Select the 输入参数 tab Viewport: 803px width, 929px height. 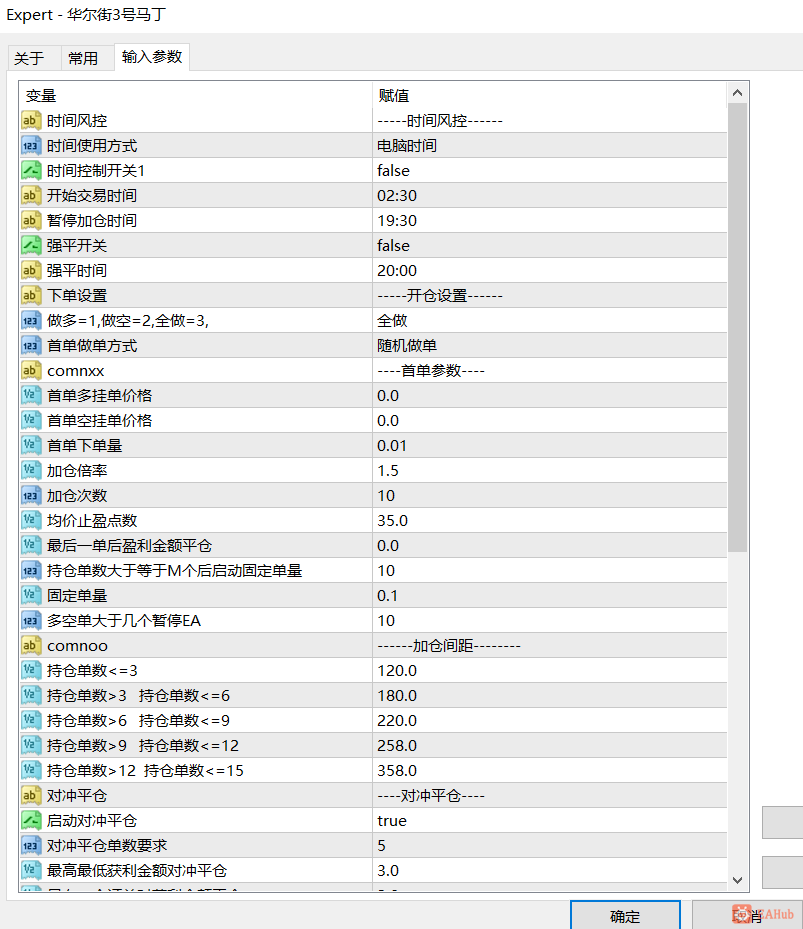152,57
